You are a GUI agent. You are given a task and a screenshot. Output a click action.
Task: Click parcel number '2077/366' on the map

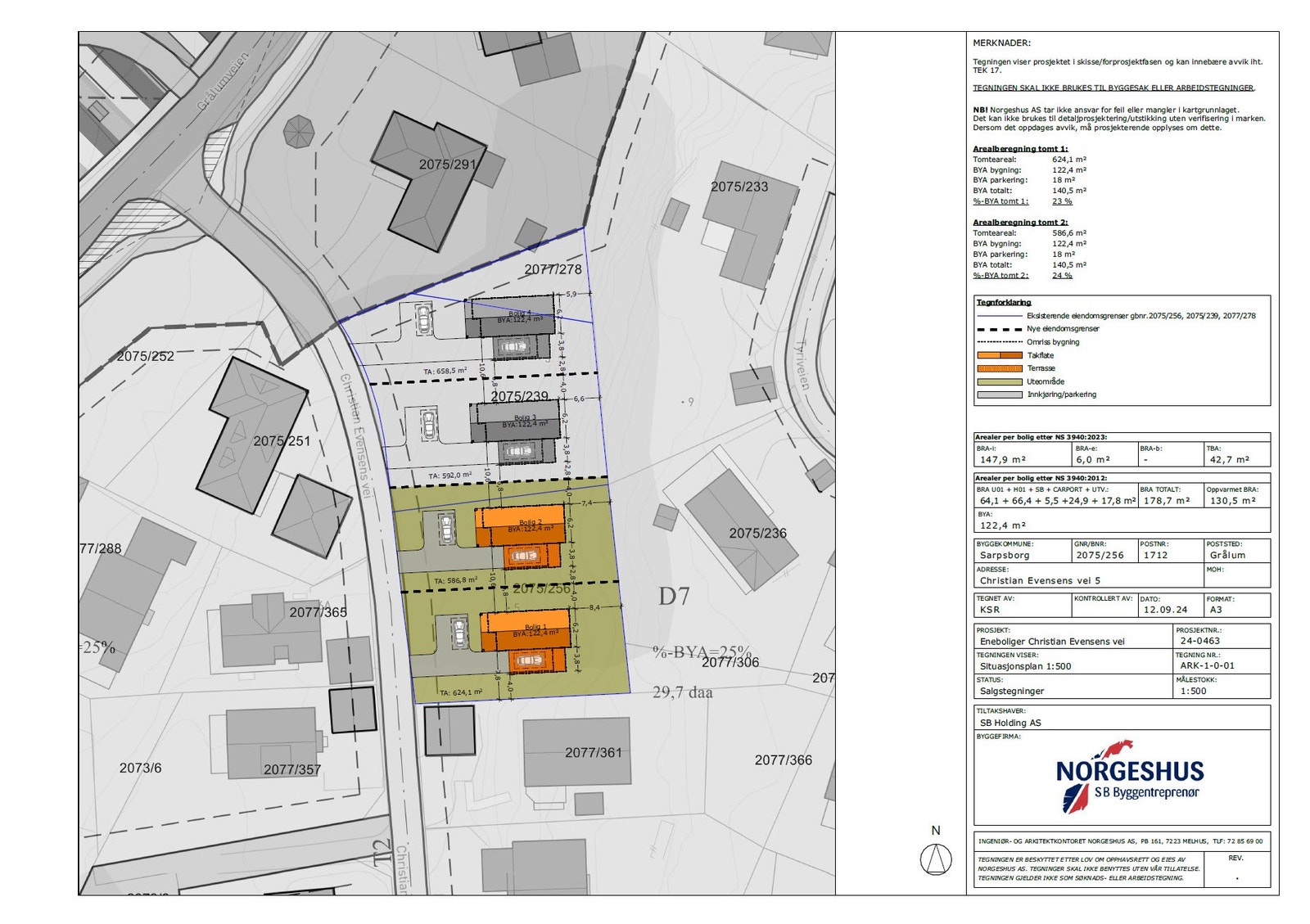pyautogui.click(x=784, y=760)
